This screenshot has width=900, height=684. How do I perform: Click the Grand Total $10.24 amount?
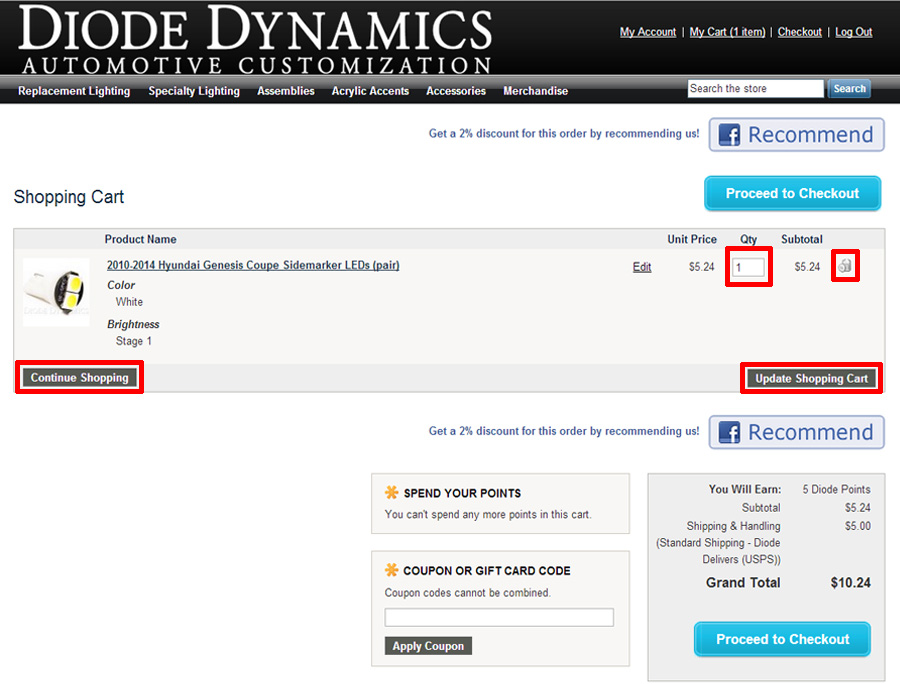[850, 583]
